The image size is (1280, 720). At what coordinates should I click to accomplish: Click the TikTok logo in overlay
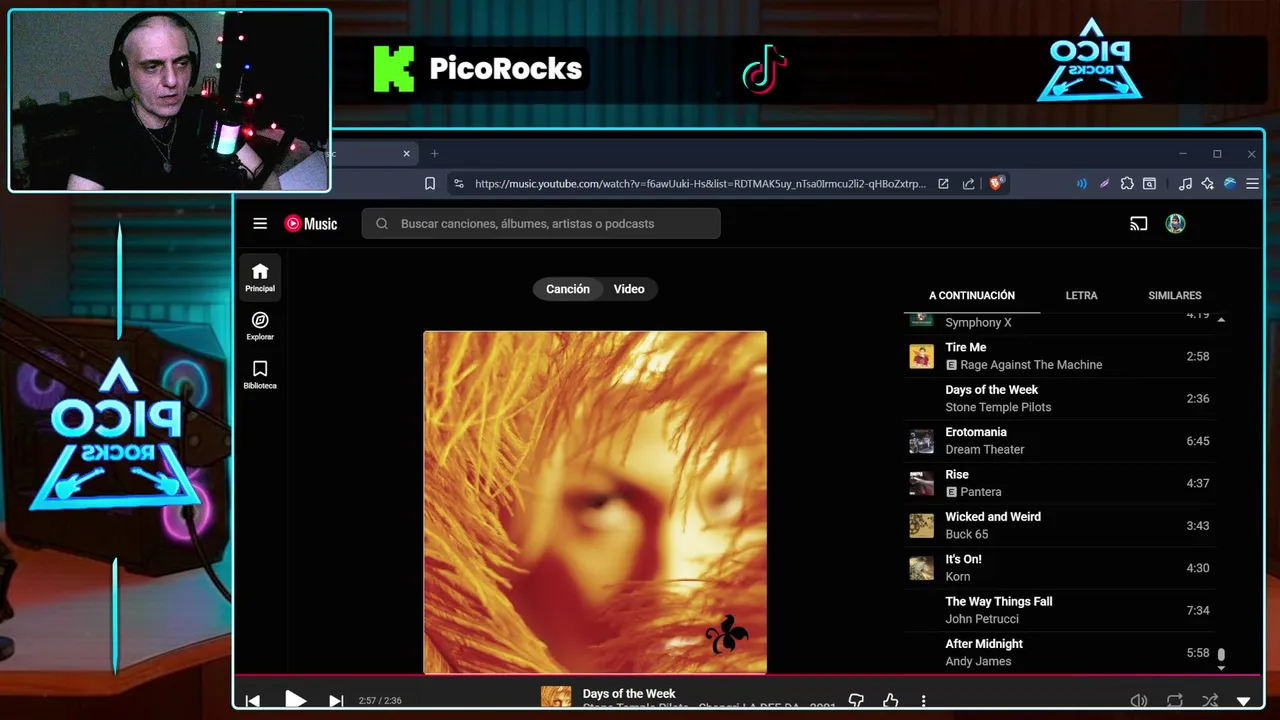764,69
